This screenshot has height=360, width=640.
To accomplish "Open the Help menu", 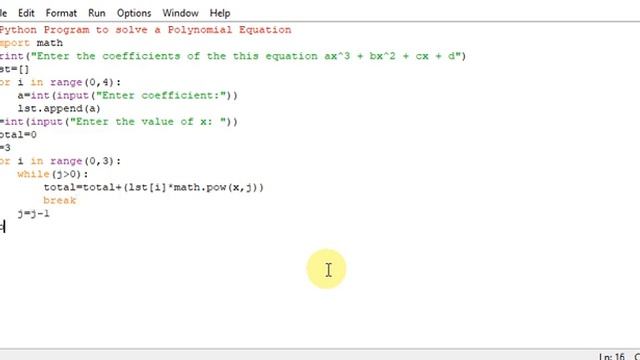I will pos(220,13).
